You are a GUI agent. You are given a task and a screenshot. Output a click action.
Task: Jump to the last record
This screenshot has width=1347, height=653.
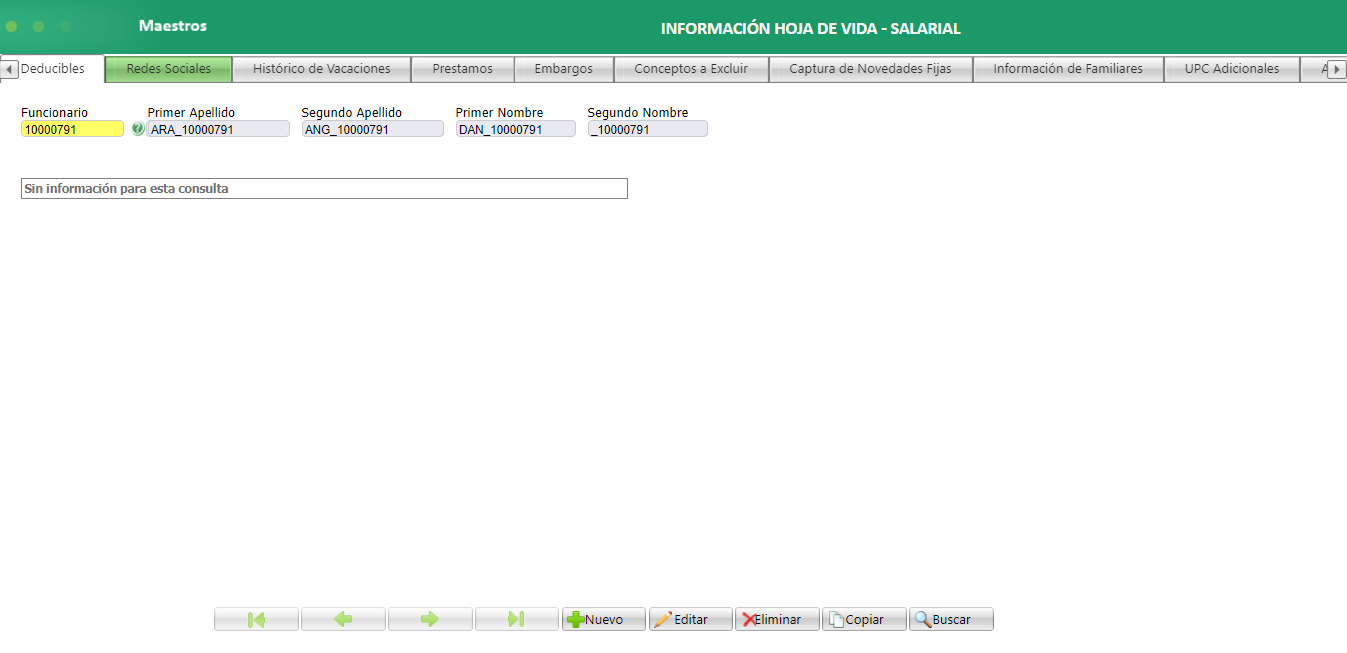516,618
